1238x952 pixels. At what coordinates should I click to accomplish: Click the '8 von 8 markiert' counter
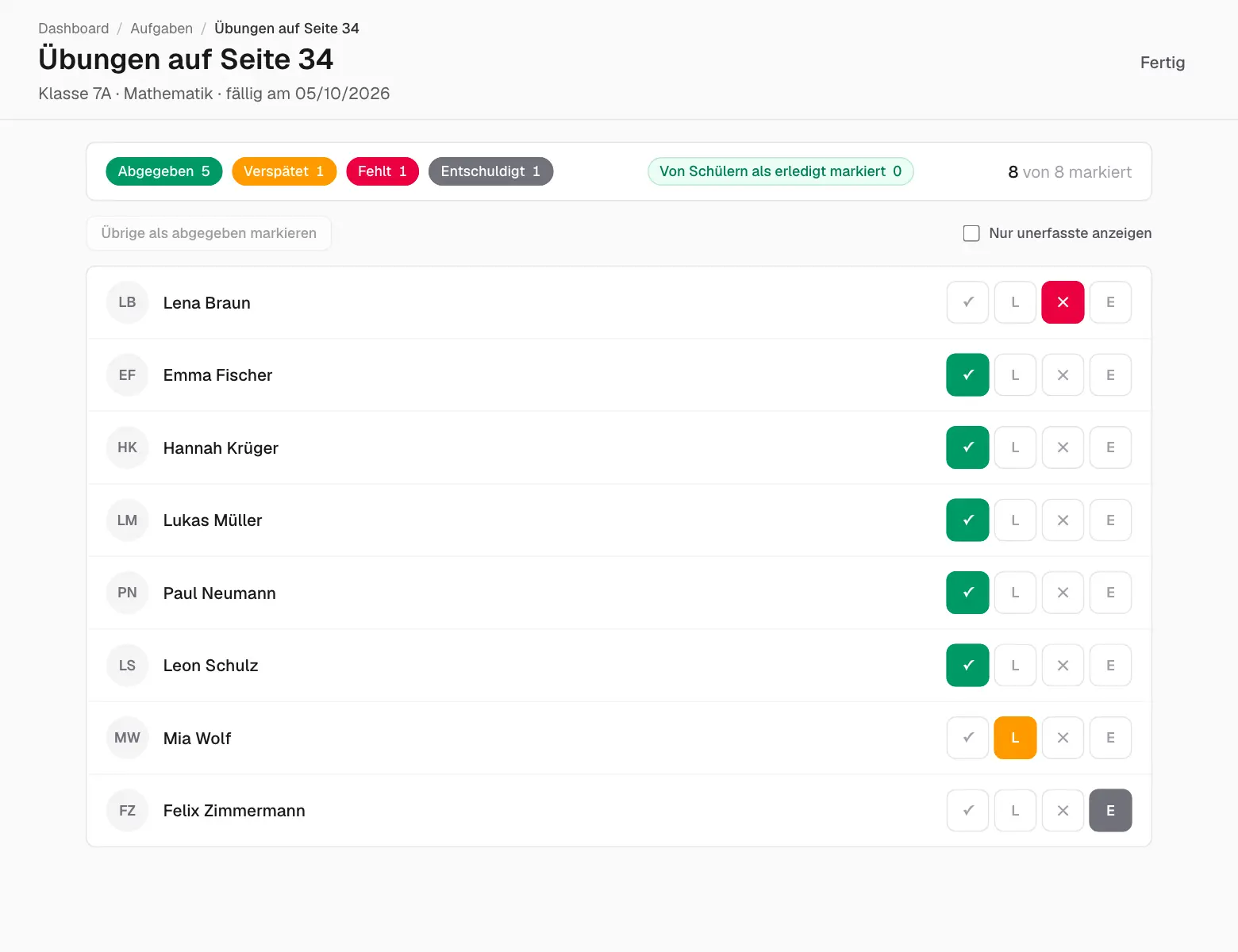1070,172
